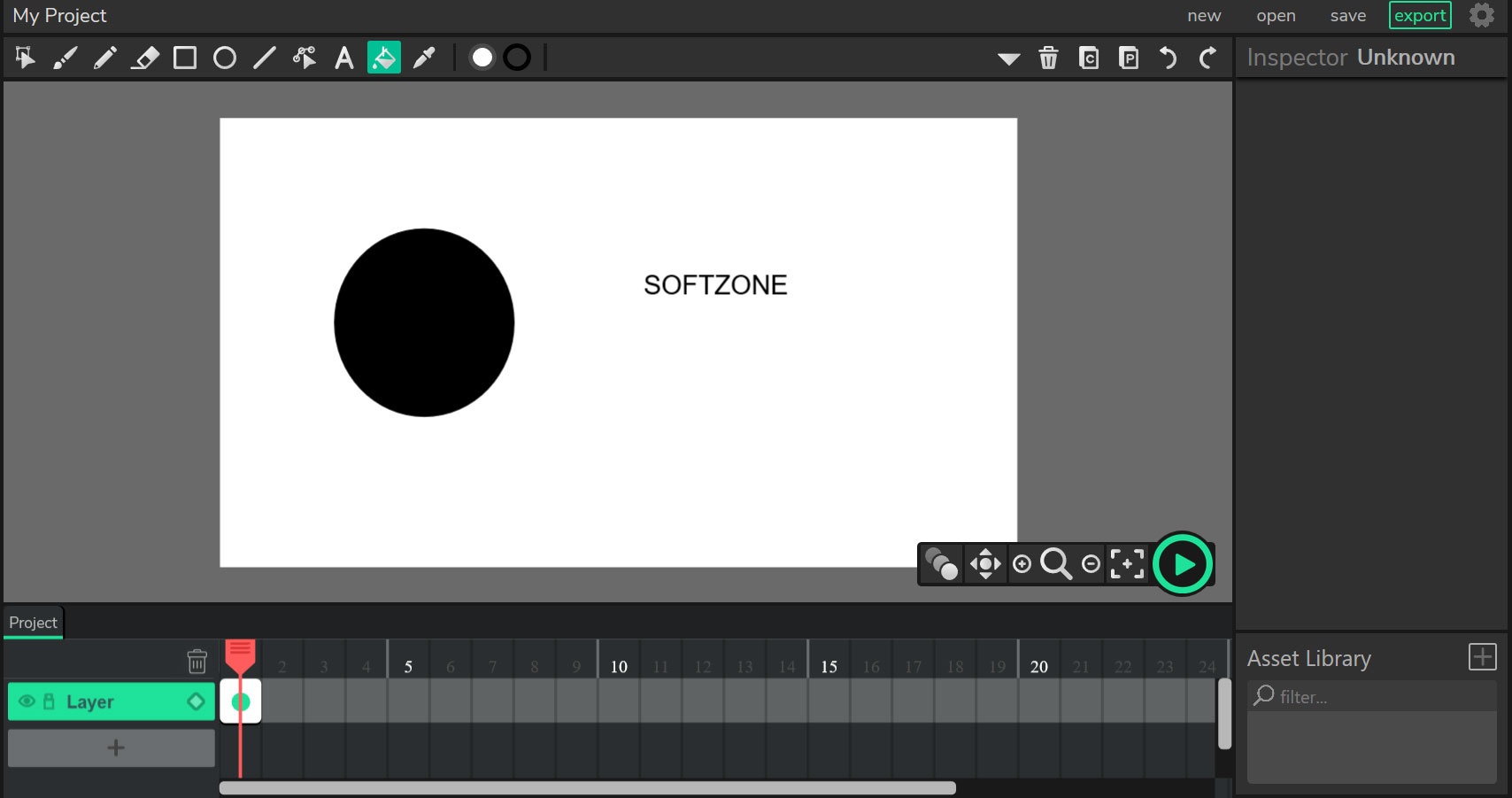
Task: Select the Zoom magnifier tool
Action: click(x=1056, y=564)
